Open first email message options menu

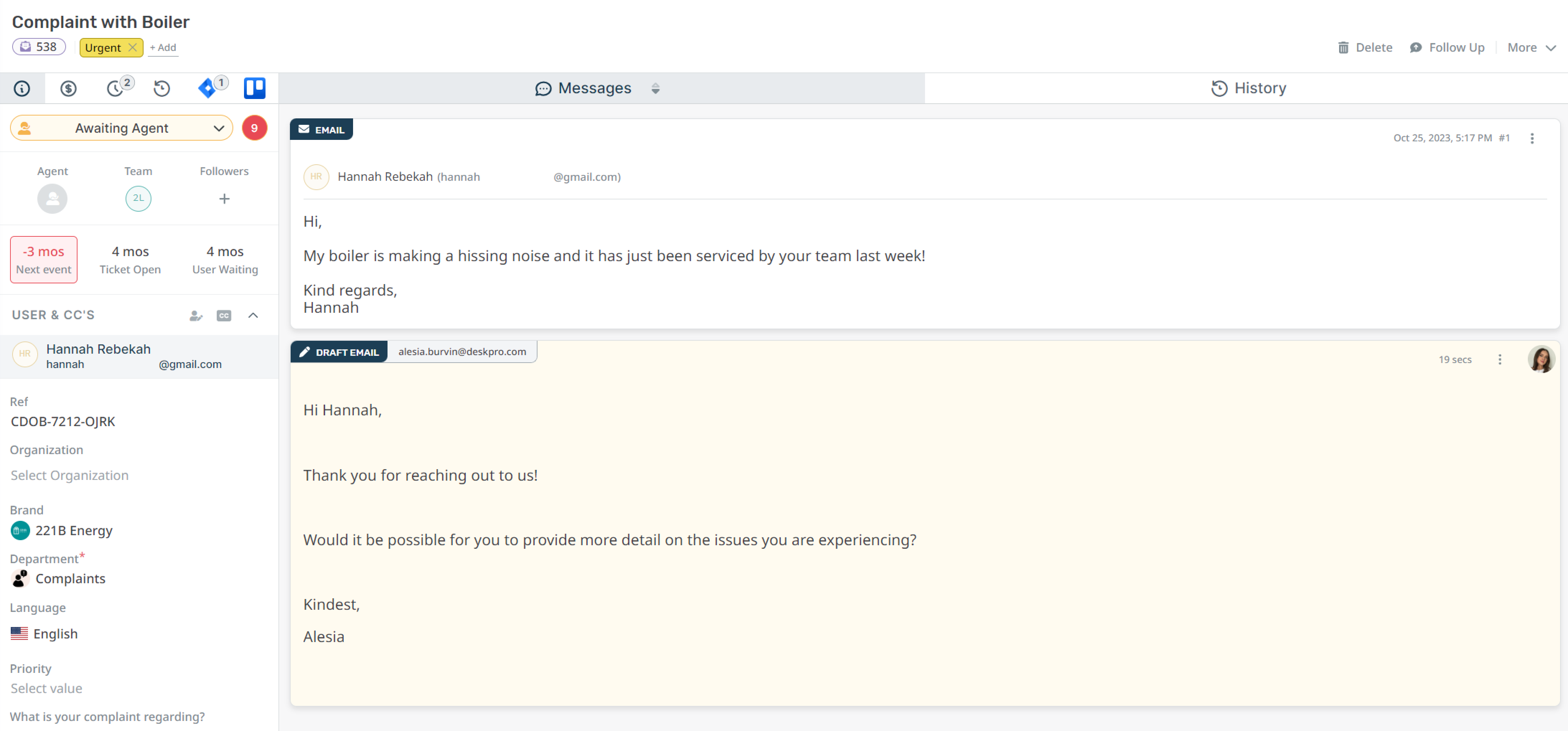tap(1531, 138)
